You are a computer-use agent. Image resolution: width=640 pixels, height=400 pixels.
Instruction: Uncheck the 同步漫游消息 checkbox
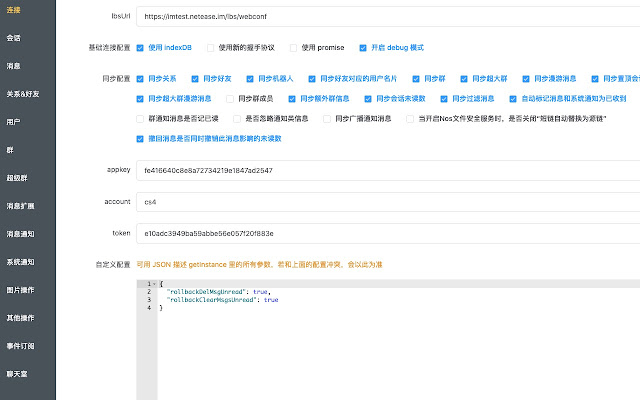click(526, 79)
